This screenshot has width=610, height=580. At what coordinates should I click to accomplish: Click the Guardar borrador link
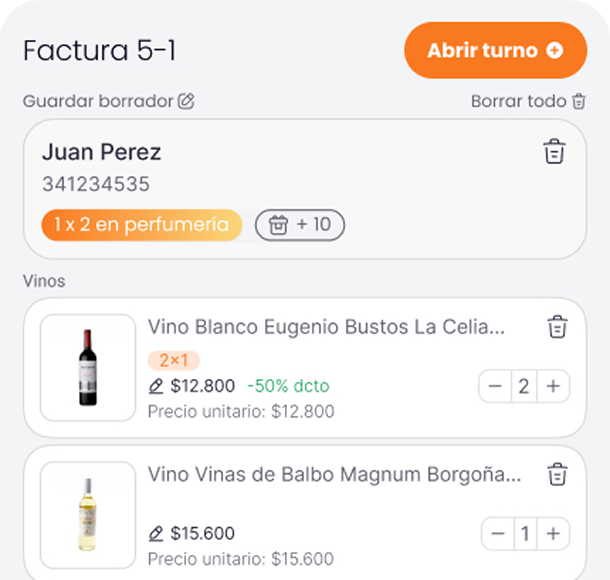(98, 101)
